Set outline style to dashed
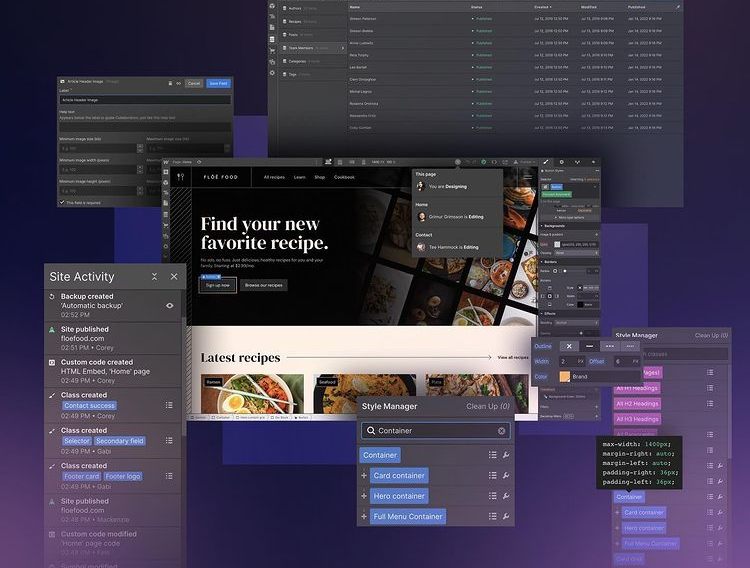The width and height of the screenshot is (750, 568). [x=609, y=346]
